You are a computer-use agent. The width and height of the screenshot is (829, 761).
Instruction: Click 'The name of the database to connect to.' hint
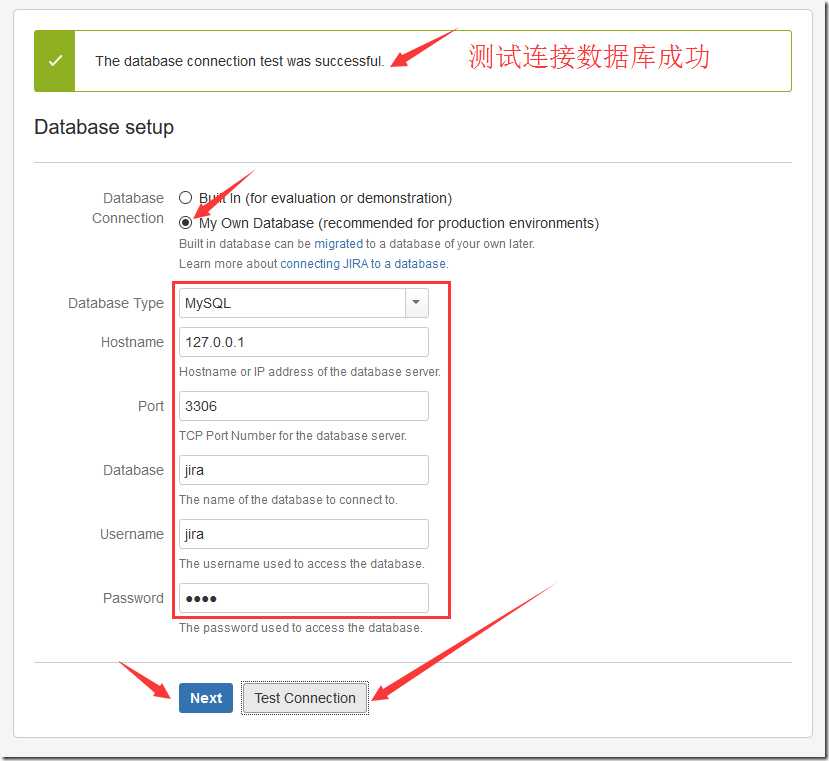[288, 500]
